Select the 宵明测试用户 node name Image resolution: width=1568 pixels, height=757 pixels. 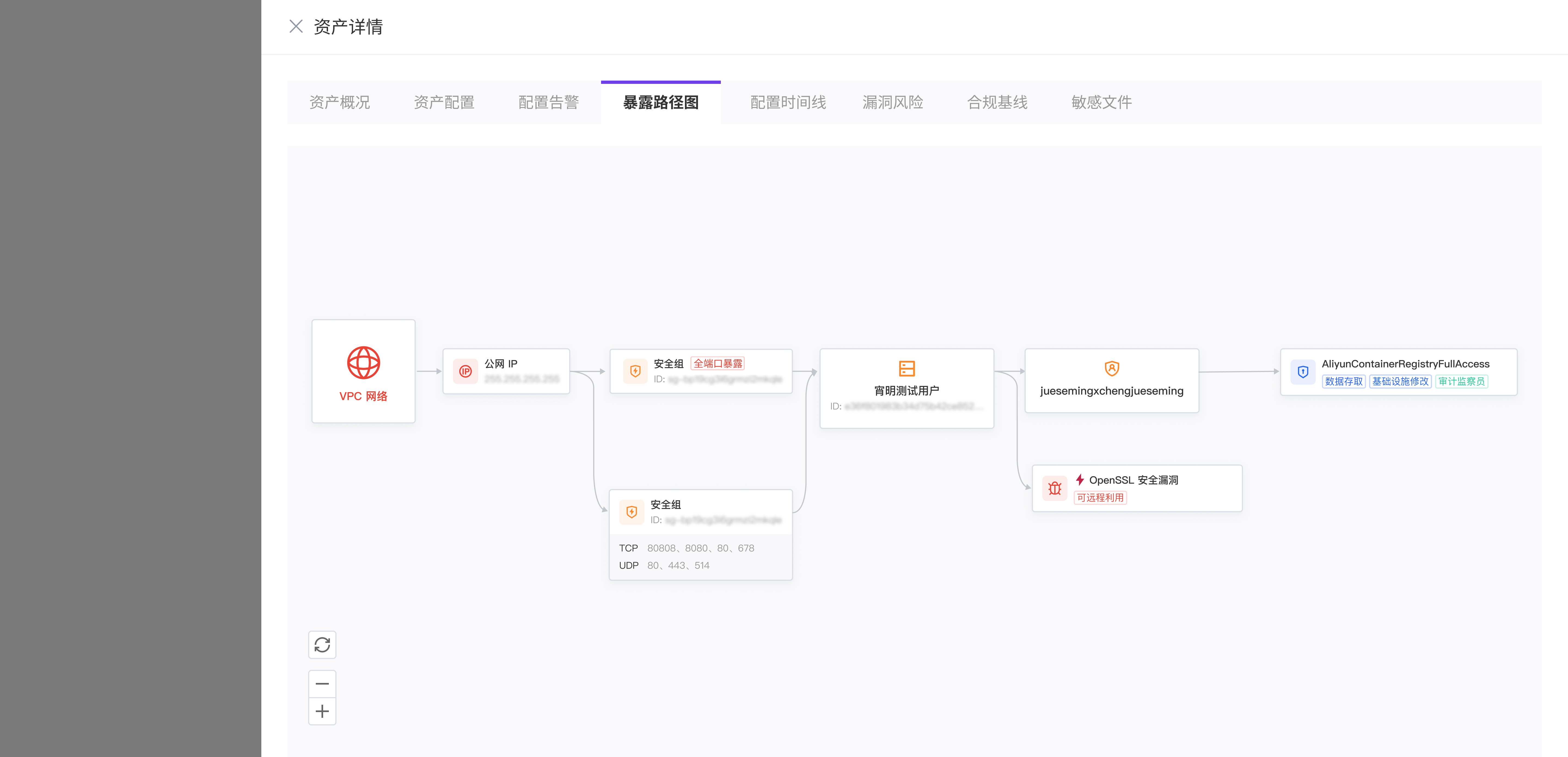click(x=907, y=391)
